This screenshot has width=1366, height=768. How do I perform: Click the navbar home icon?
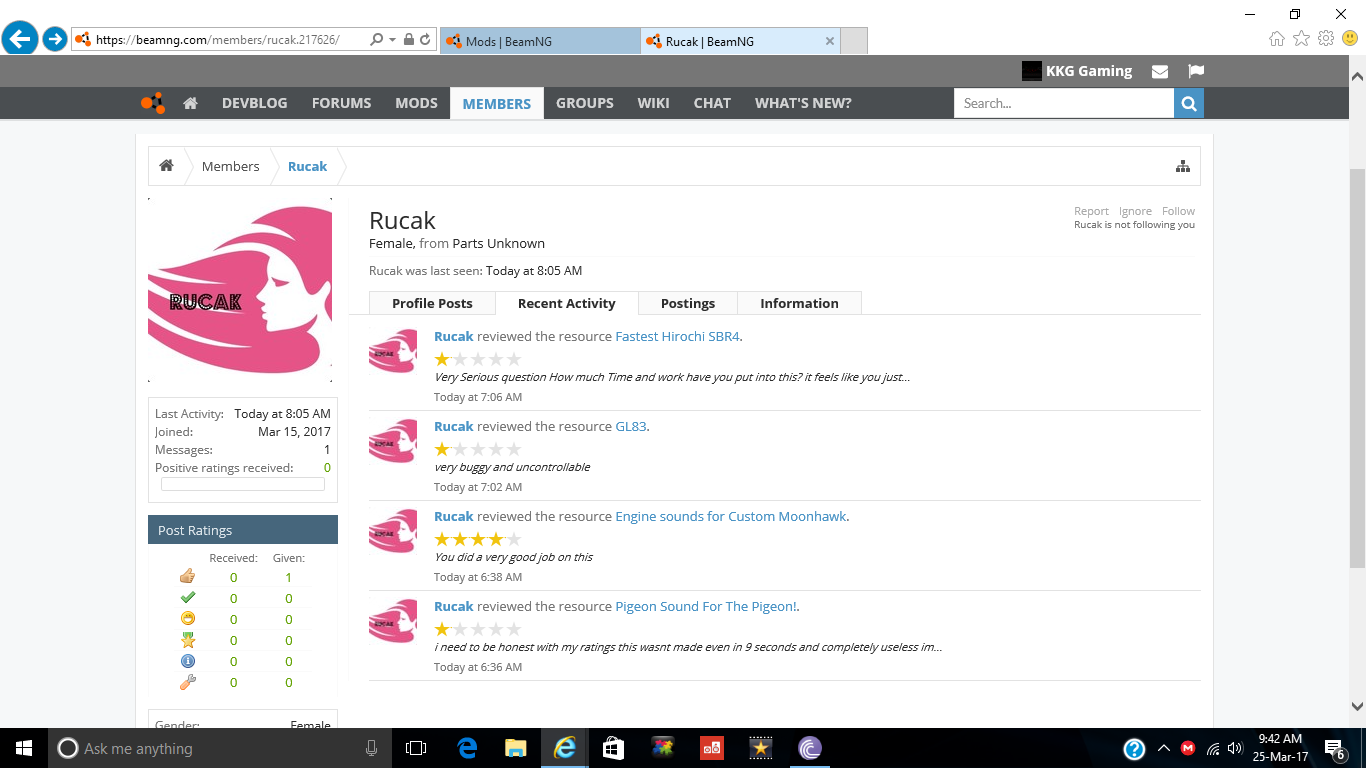190,103
